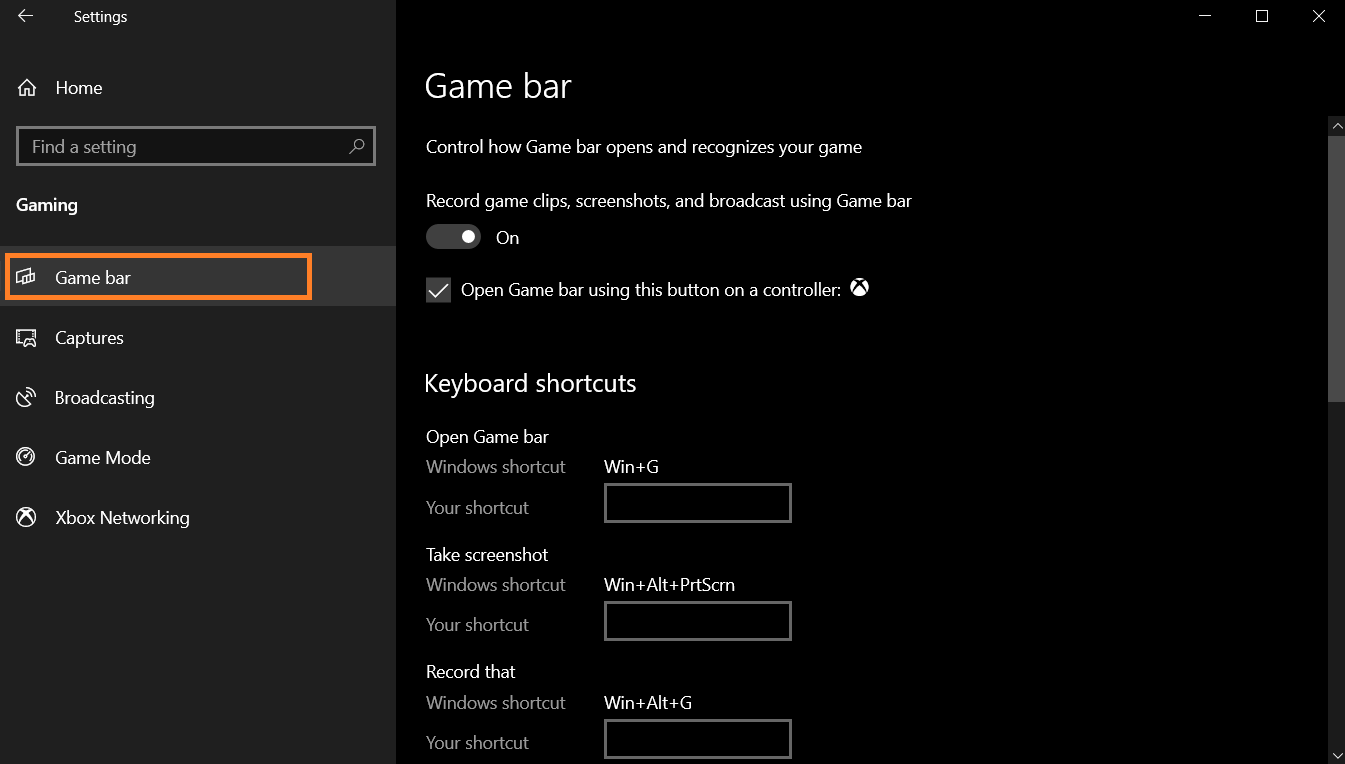1345x764 pixels.
Task: Go to Settings Home
Action: [198, 88]
